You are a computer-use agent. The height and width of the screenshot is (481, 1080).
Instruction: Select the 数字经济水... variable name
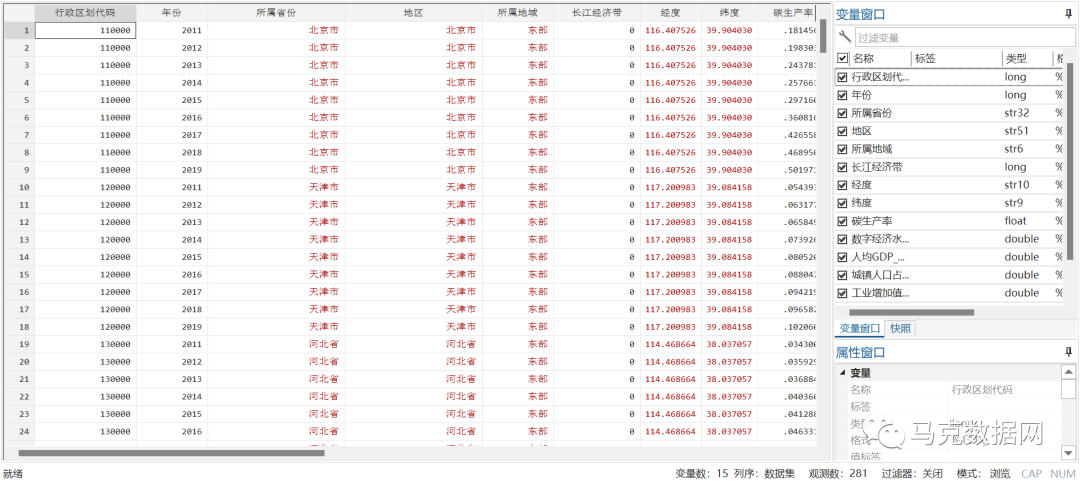click(881, 239)
